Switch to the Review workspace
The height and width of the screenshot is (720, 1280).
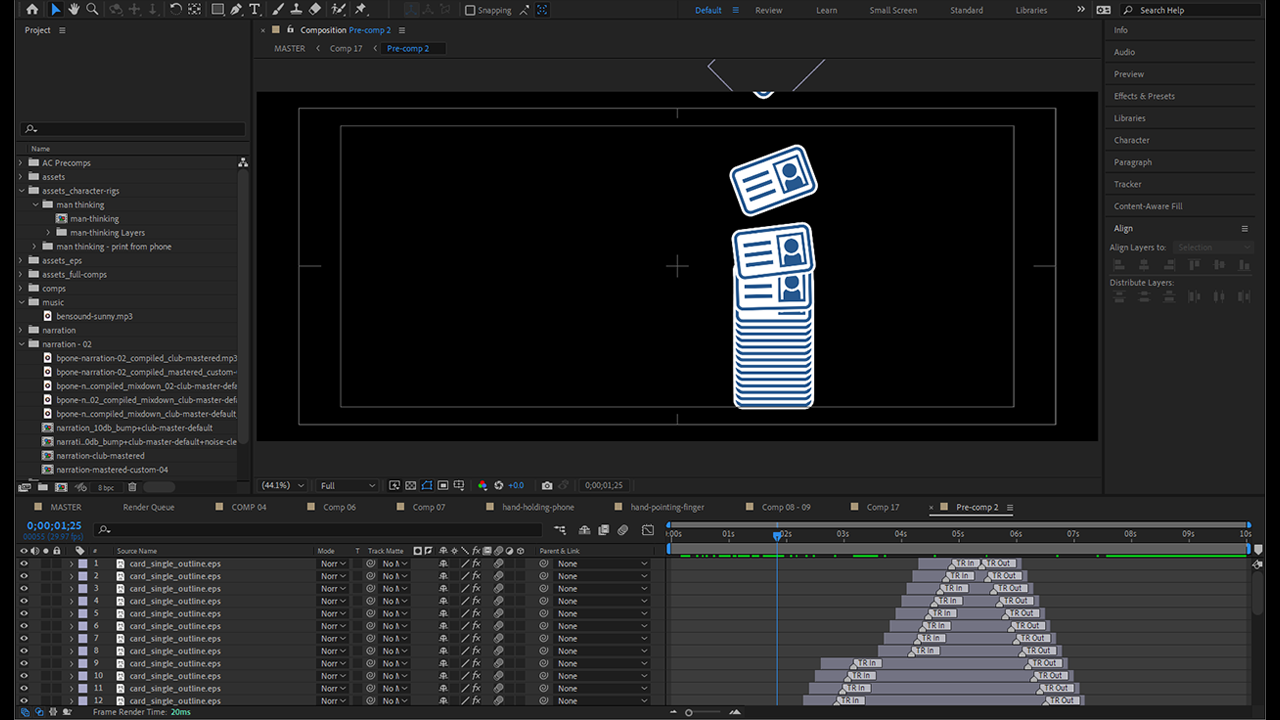768,10
